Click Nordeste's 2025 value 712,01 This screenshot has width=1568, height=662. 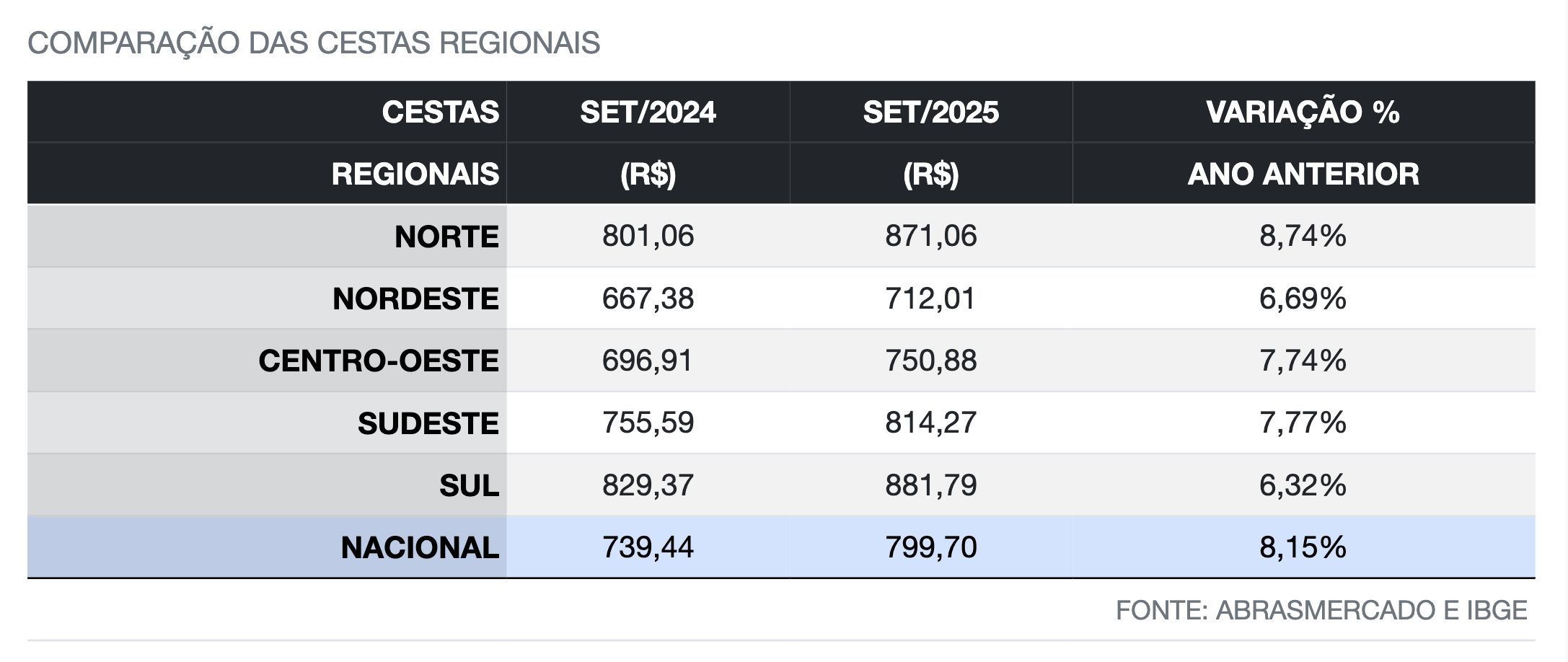coord(930,299)
